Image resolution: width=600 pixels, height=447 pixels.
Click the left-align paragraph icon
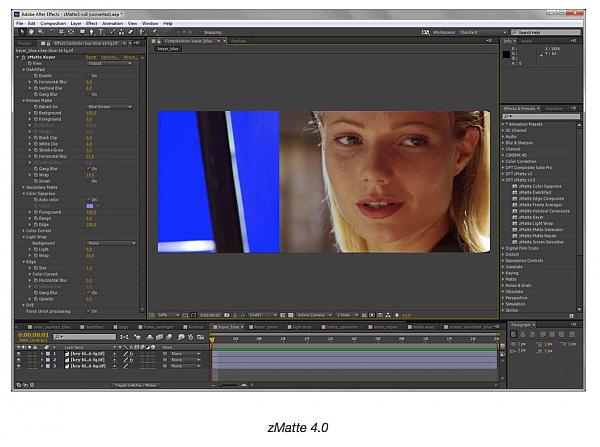tap(514, 334)
